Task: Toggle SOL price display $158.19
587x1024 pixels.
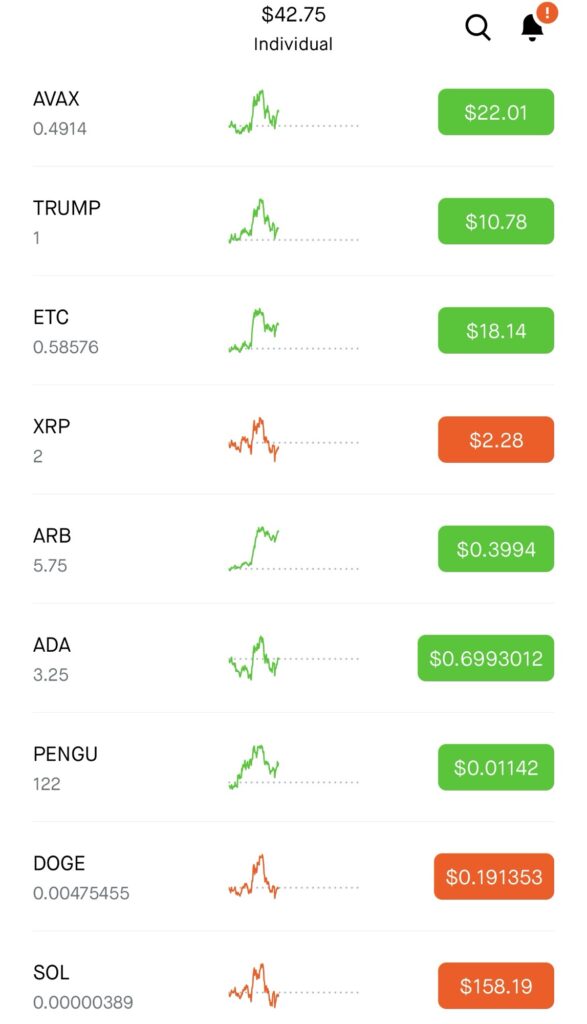Action: pos(496,985)
